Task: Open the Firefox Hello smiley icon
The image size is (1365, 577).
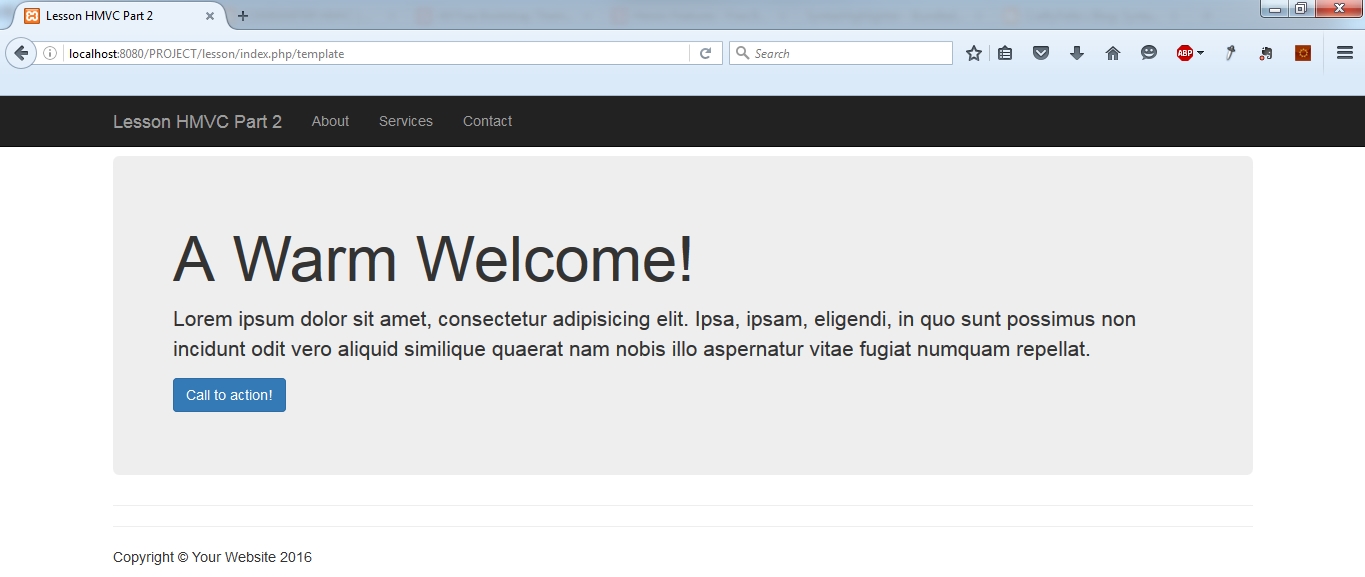Action: [x=1148, y=52]
